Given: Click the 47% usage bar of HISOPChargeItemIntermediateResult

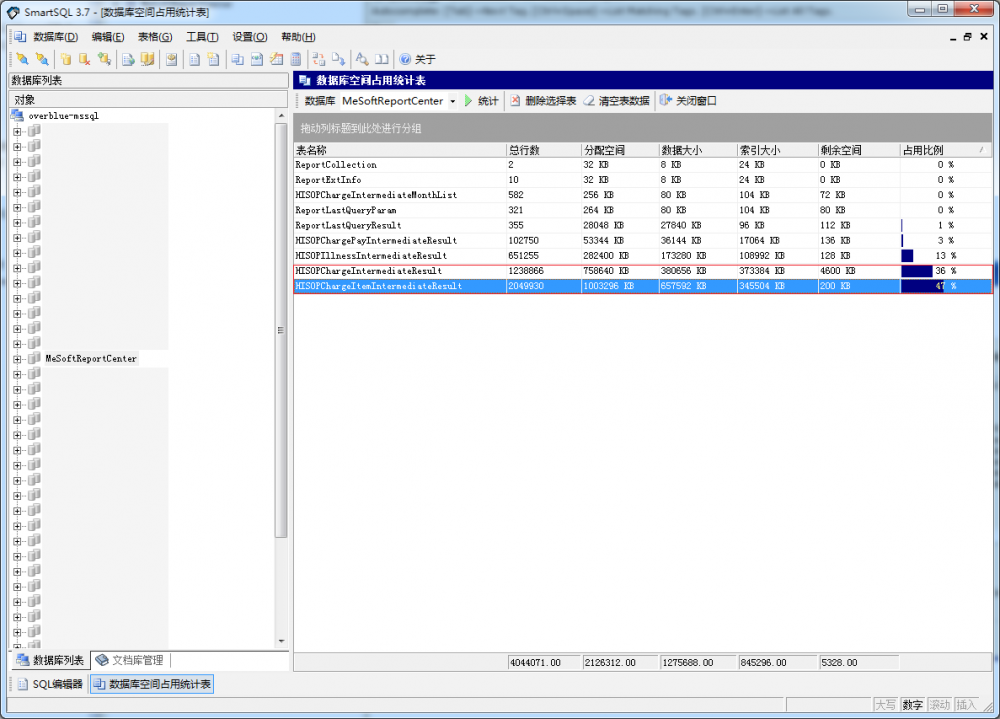Looking at the screenshot, I should (922, 286).
